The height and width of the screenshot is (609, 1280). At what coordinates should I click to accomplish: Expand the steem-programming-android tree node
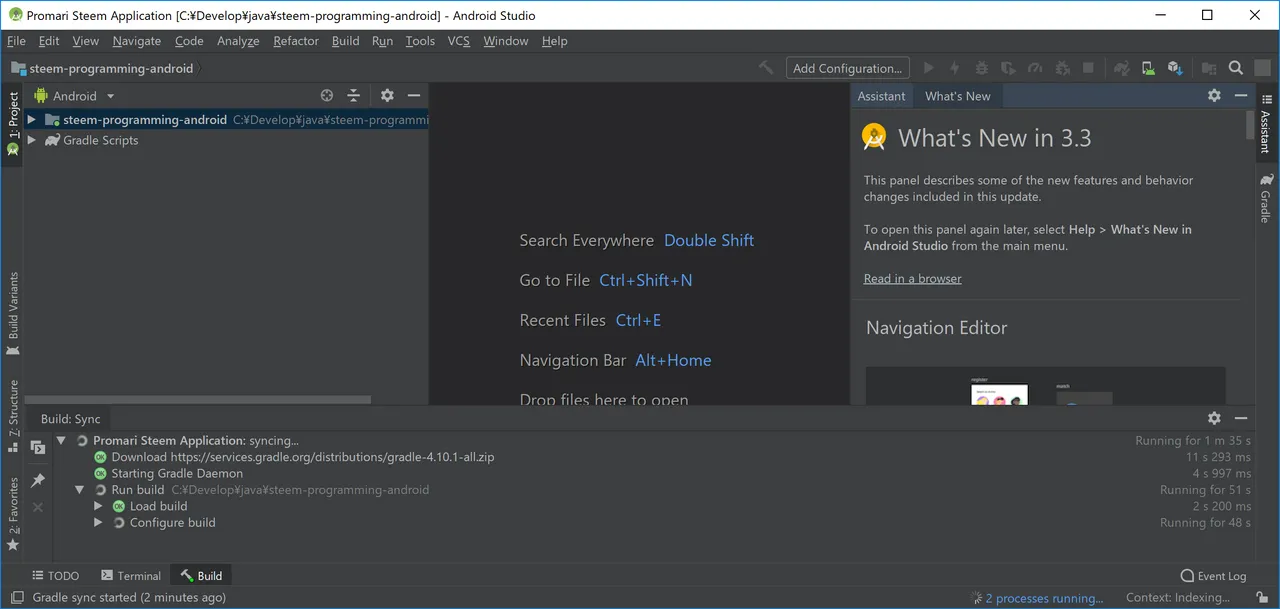(32, 120)
